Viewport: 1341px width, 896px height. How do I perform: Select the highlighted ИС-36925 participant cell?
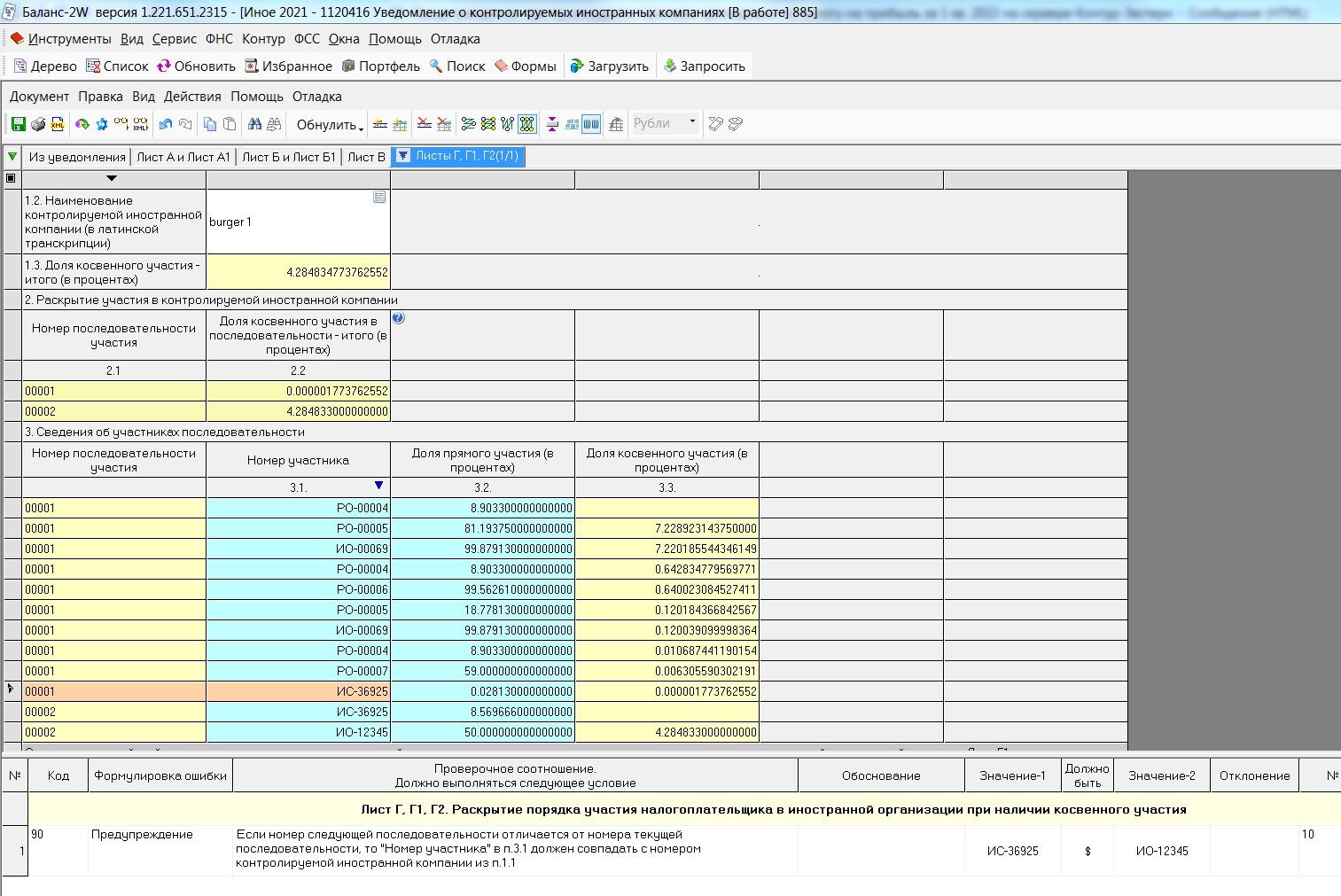298,691
